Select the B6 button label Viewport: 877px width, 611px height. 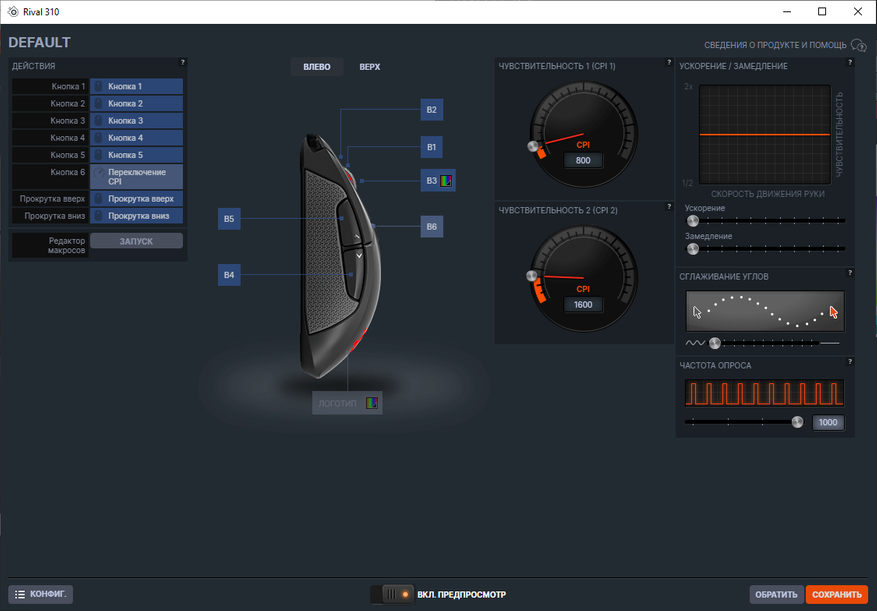click(432, 227)
